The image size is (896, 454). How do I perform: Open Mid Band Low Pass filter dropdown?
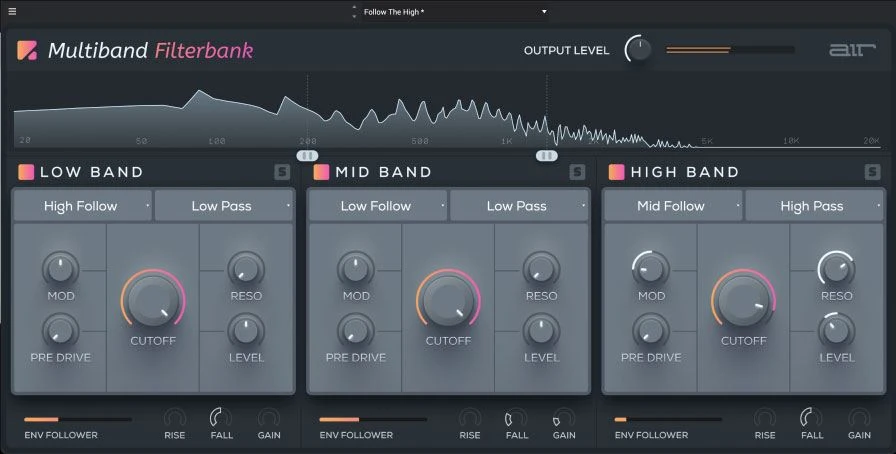tap(519, 206)
